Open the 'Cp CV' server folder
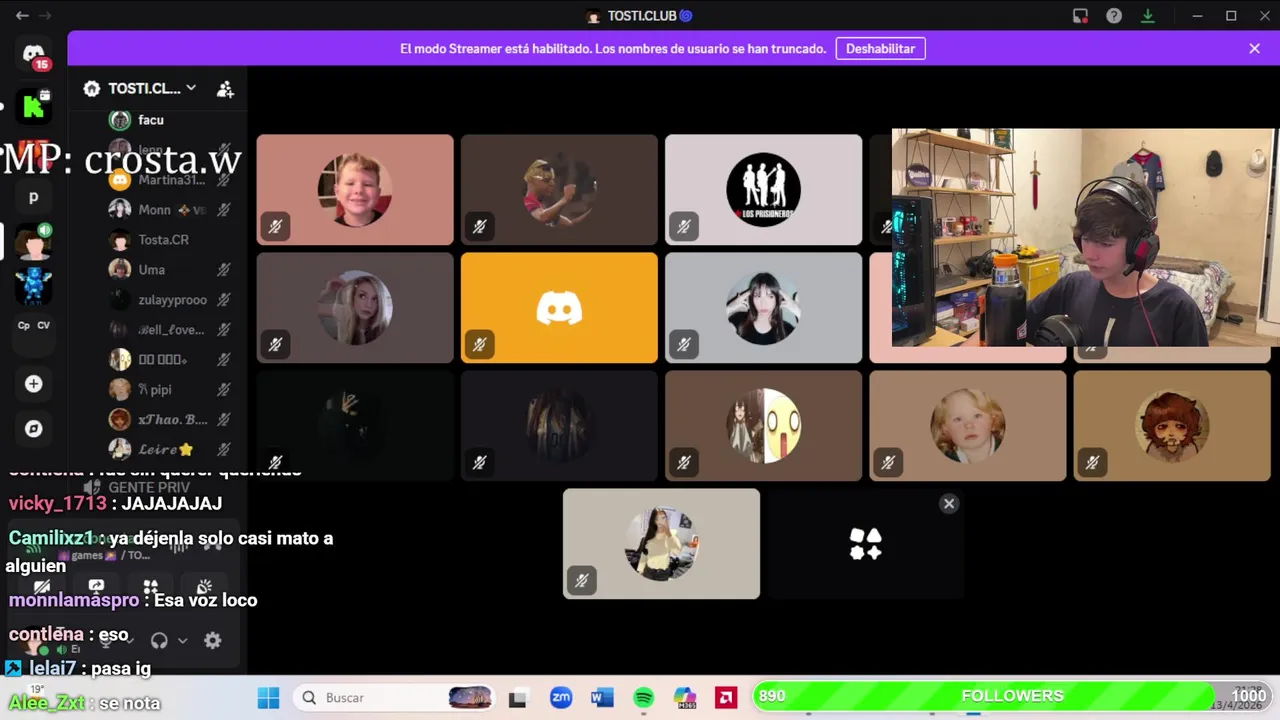The image size is (1280, 720). (34, 325)
